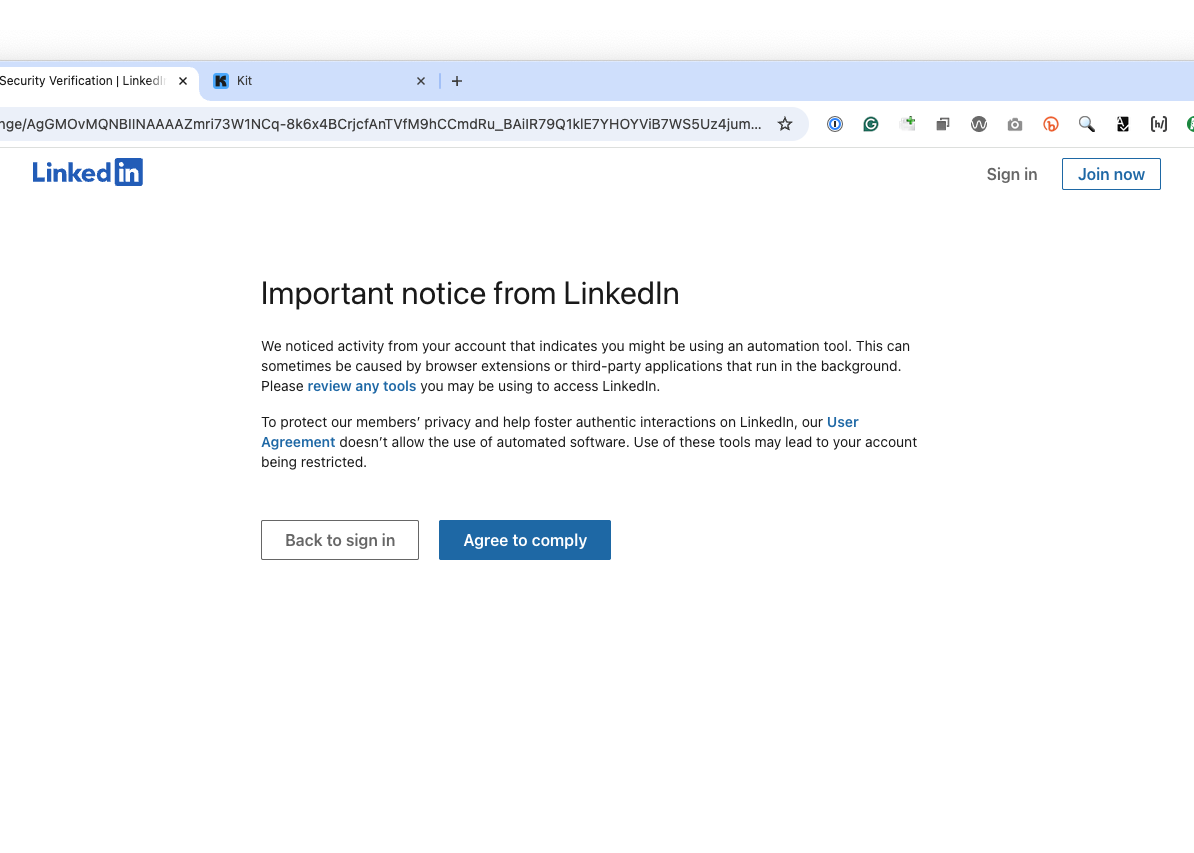The width and height of the screenshot is (1194, 853).
Task: Click the magnifying glass extension icon
Action: tap(1087, 124)
